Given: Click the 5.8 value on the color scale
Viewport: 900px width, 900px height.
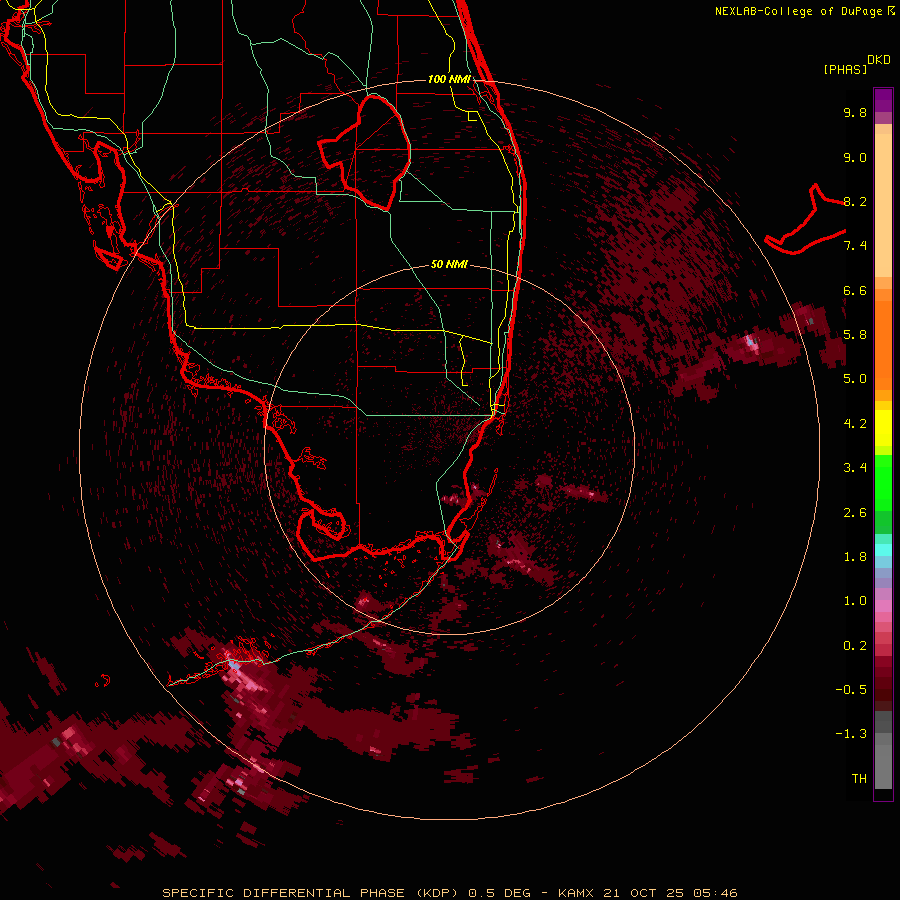Looking at the screenshot, I should coord(855,335).
